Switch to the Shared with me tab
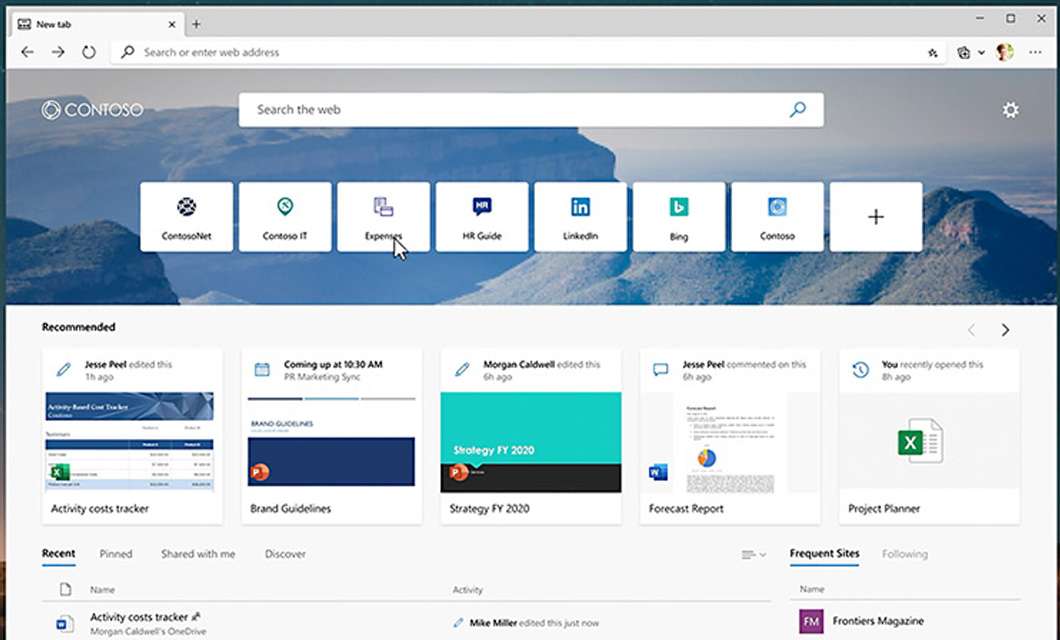This screenshot has height=640, width=1060. pos(197,554)
